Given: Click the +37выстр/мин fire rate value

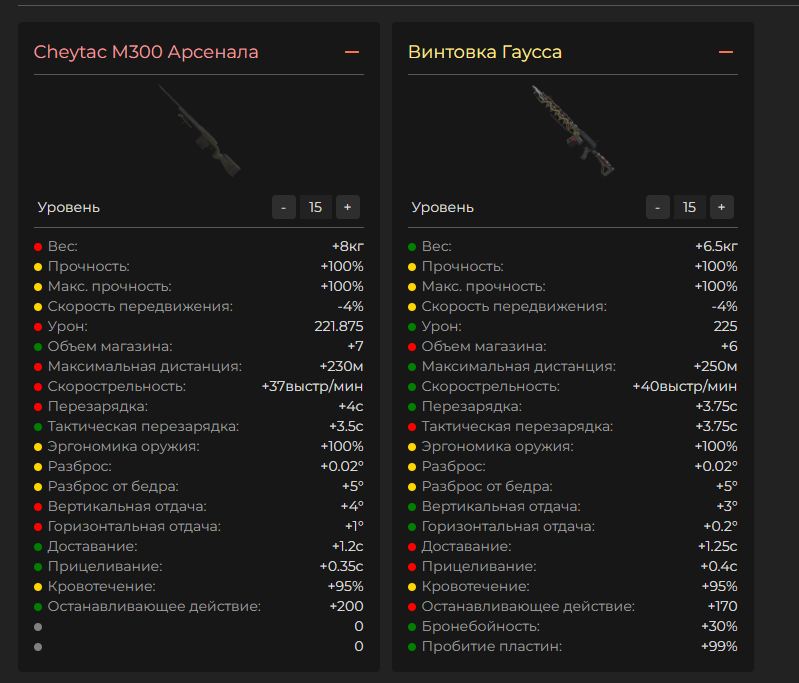Looking at the screenshot, I should click(x=312, y=386).
